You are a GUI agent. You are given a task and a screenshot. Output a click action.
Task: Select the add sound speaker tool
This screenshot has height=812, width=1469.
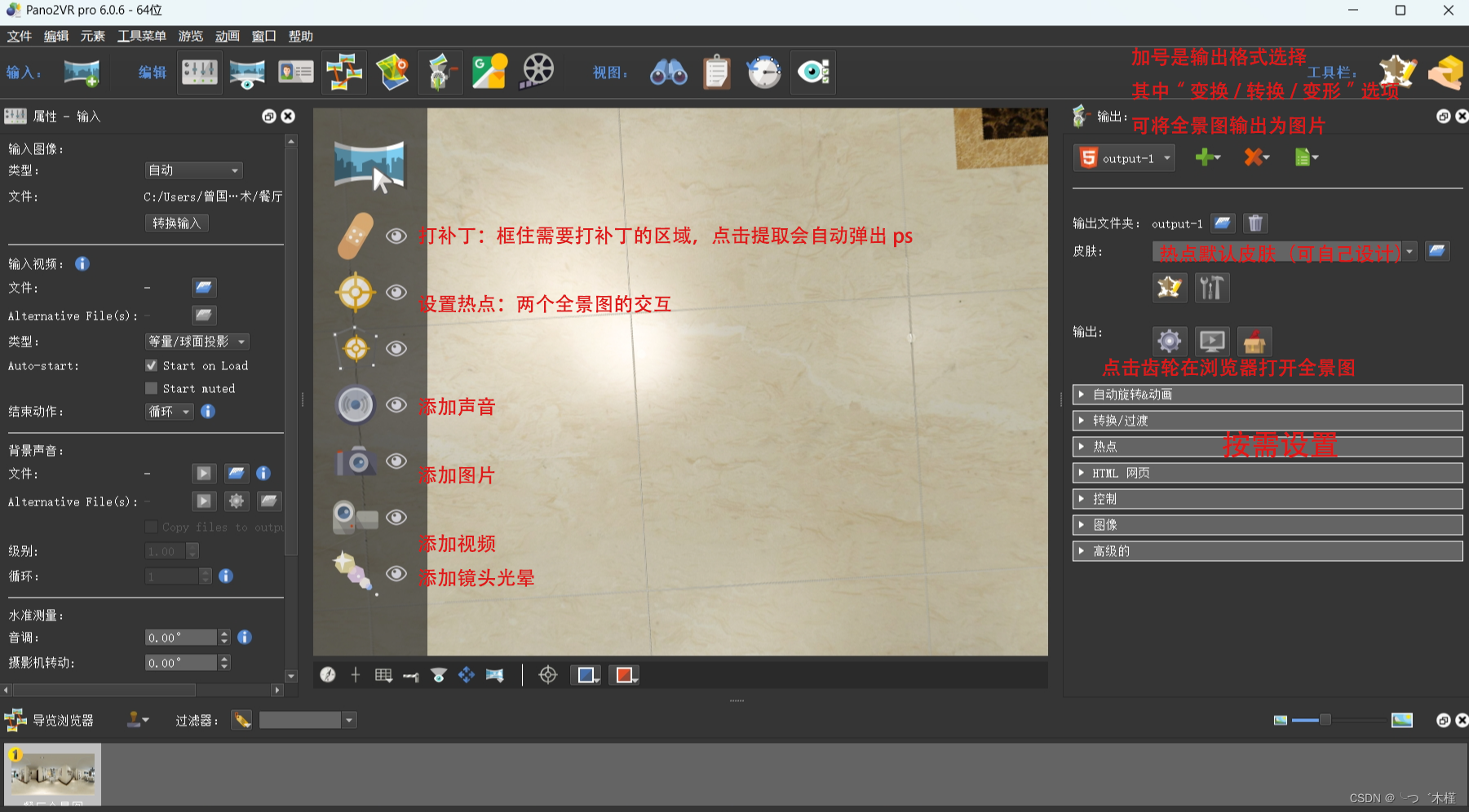point(356,405)
